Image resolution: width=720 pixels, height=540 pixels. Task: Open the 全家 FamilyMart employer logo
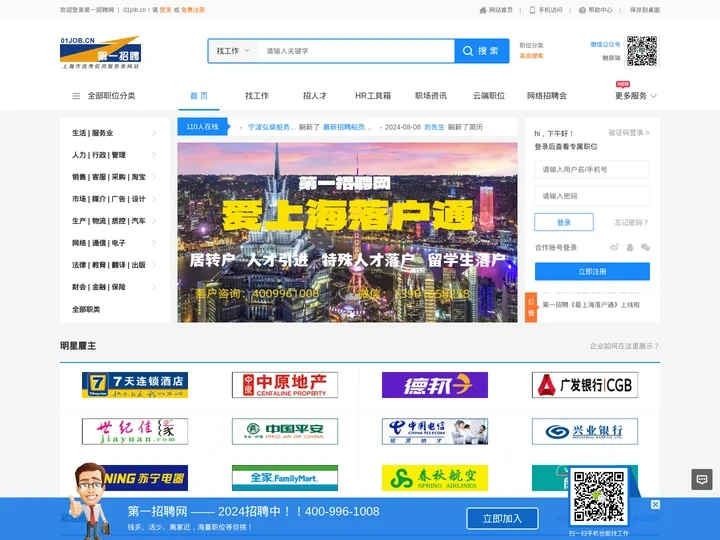click(285, 478)
